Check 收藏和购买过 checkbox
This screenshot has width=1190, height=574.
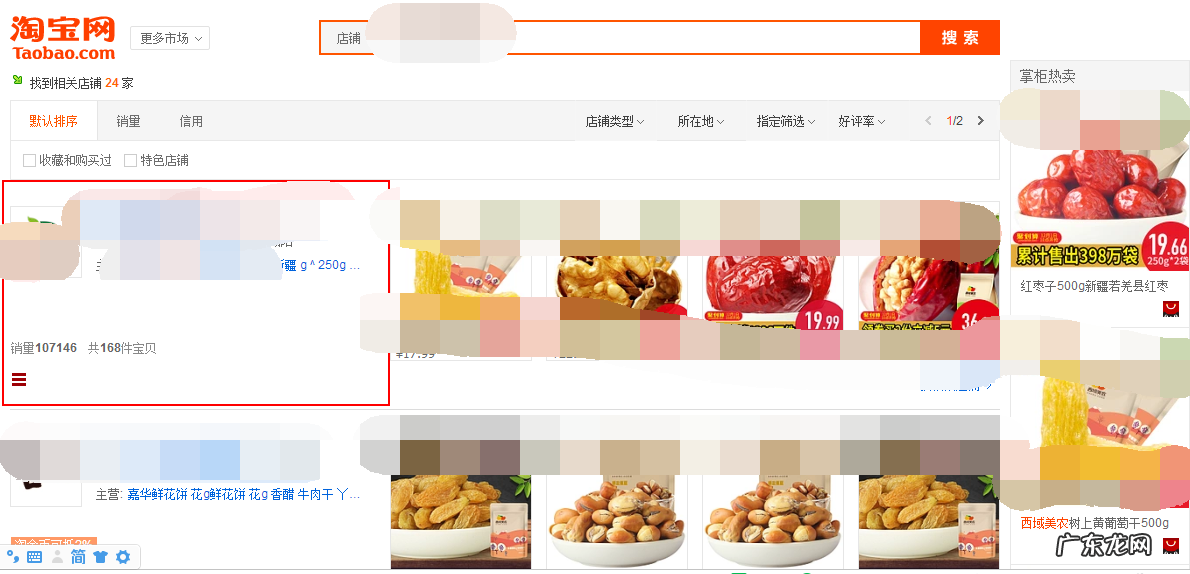pyautogui.click(x=30, y=160)
